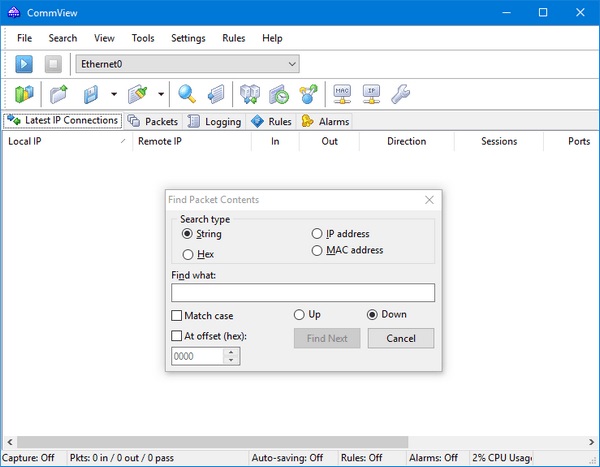The image size is (600, 467).
Task: Click the open folder icon in toolbar
Action: click(59, 94)
